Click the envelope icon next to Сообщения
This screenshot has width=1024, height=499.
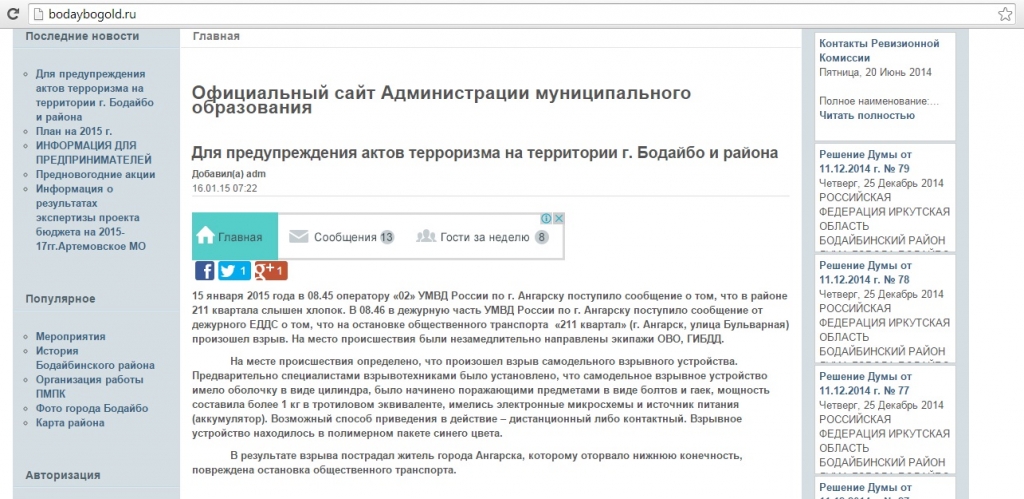[x=298, y=236]
